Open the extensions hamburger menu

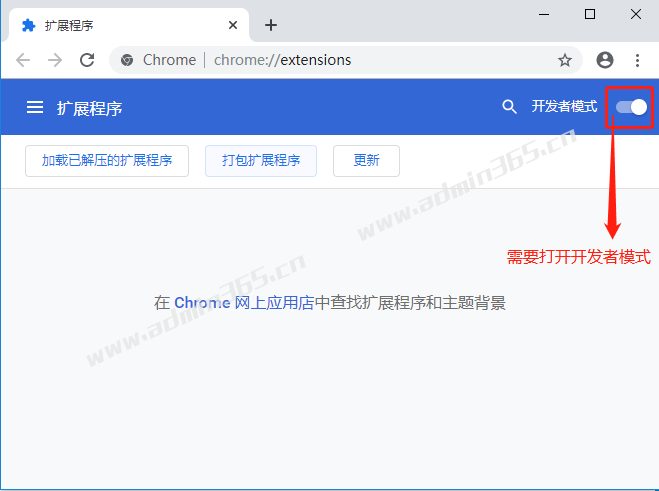point(35,107)
